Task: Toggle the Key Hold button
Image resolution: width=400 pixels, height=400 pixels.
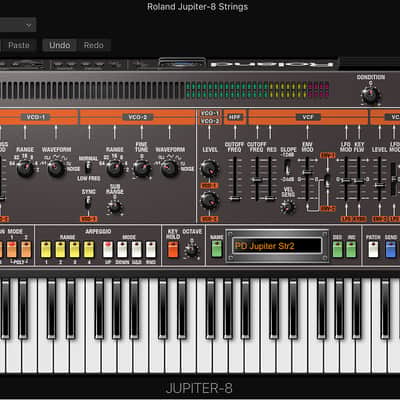Action: click(173, 250)
